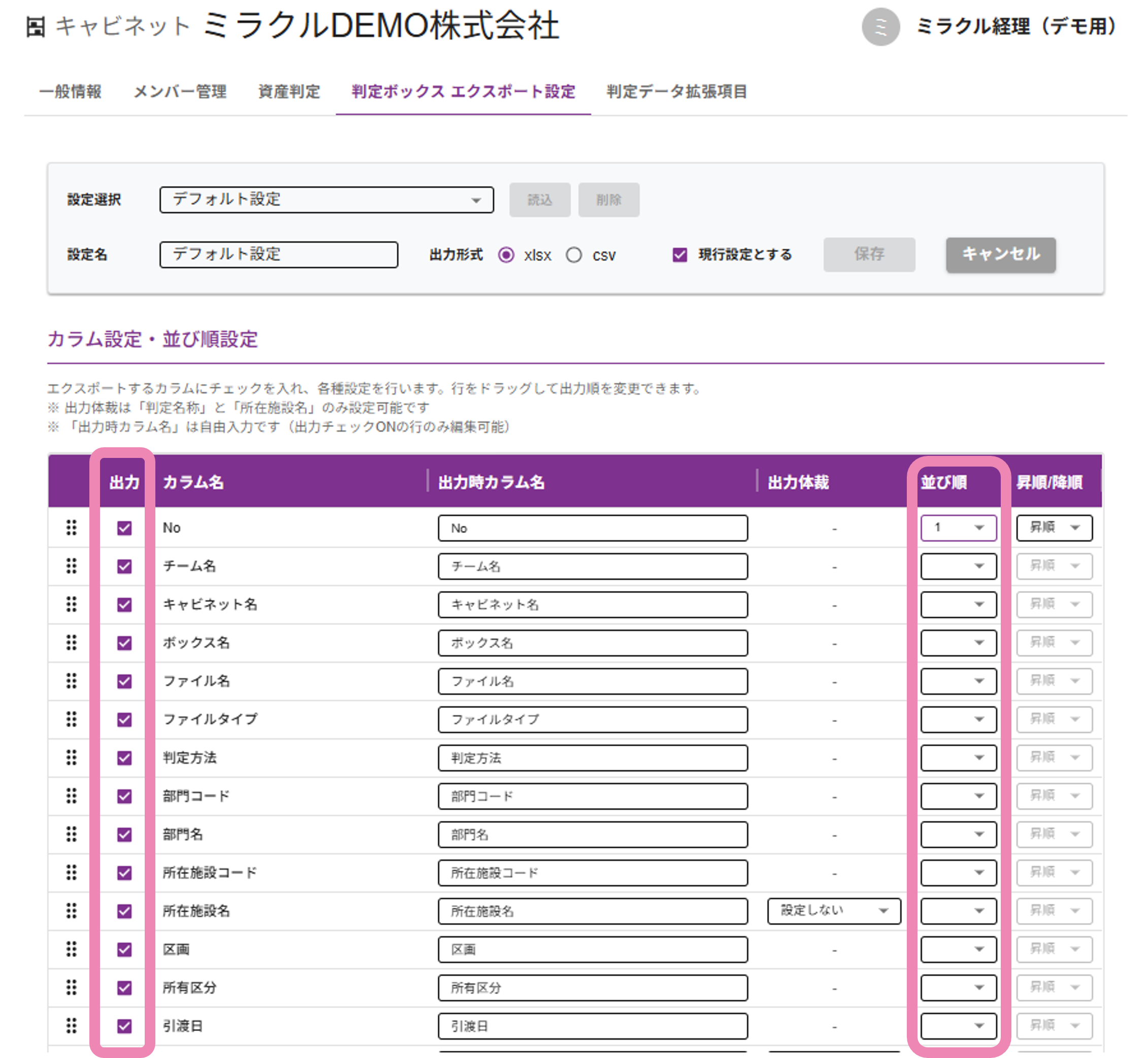Grab the drag handle for 判定方法 row
Image resolution: width=1148 pixels, height=1058 pixels.
click(x=71, y=757)
